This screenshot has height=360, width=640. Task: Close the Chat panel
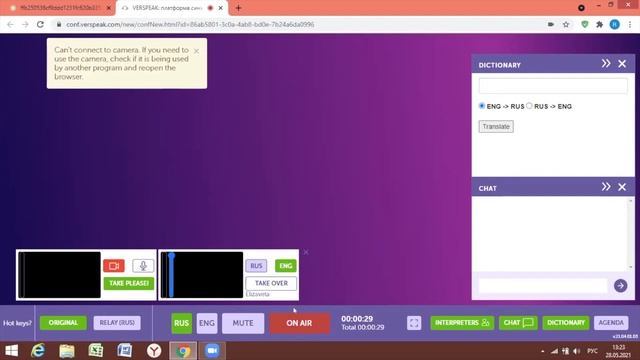click(622, 187)
